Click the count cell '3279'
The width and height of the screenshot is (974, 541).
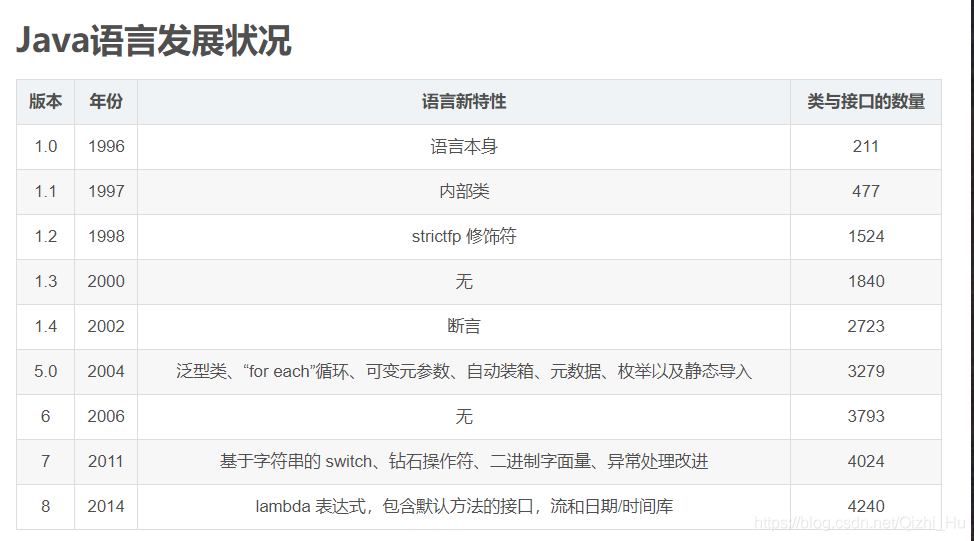(x=866, y=371)
